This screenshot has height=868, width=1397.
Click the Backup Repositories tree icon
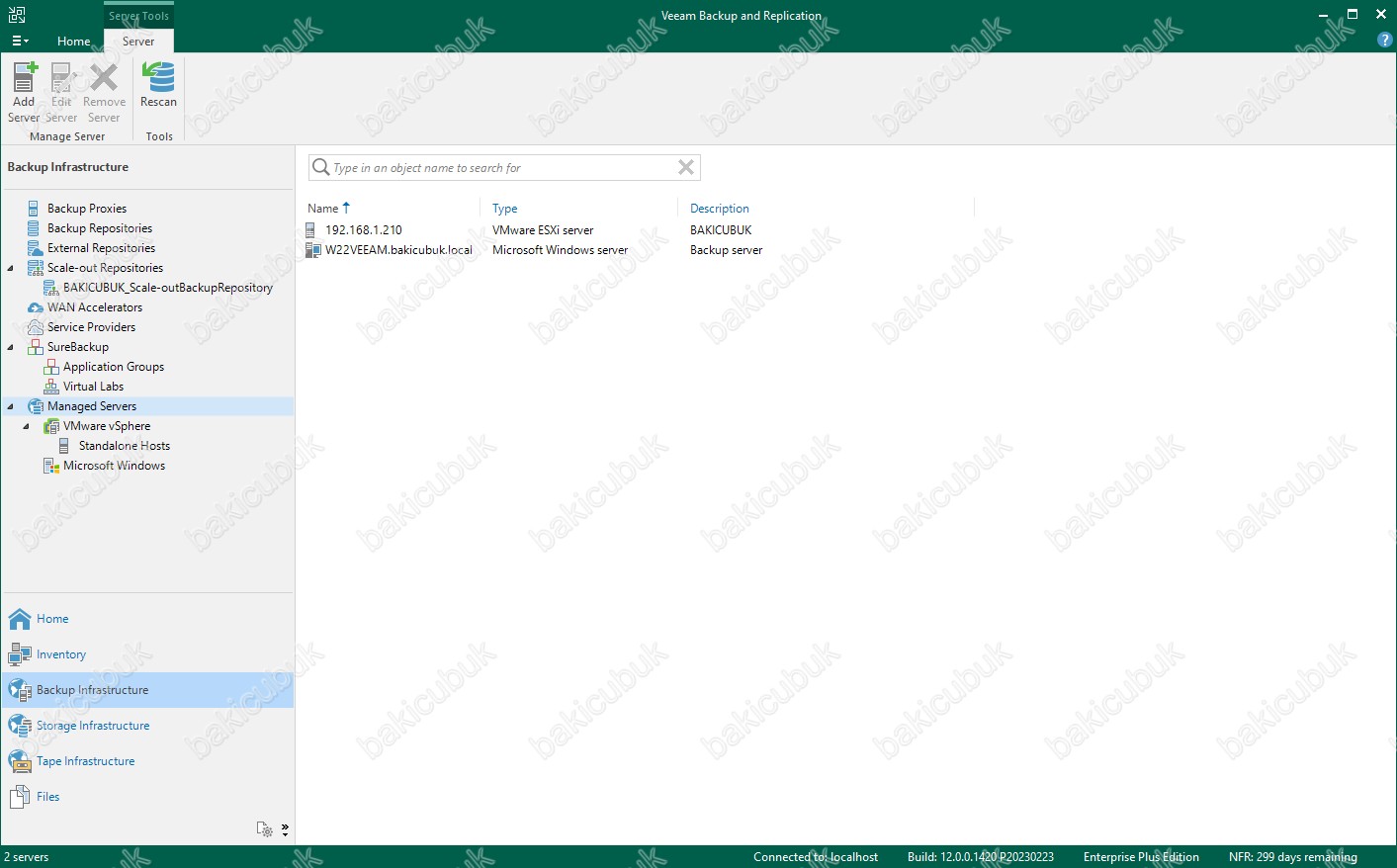(x=34, y=228)
